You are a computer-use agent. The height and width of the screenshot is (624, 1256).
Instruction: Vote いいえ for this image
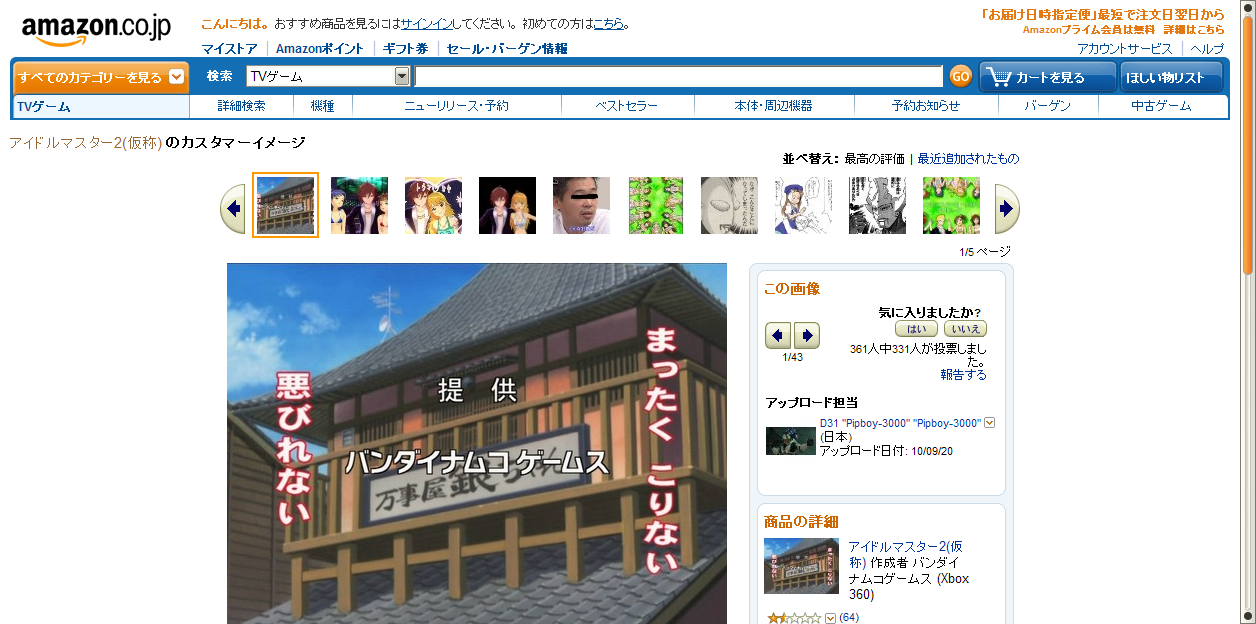point(965,328)
